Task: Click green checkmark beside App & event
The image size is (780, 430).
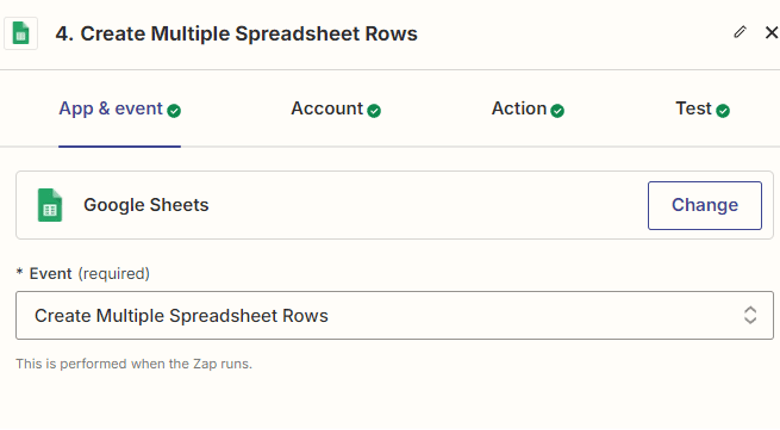Action: point(174,111)
